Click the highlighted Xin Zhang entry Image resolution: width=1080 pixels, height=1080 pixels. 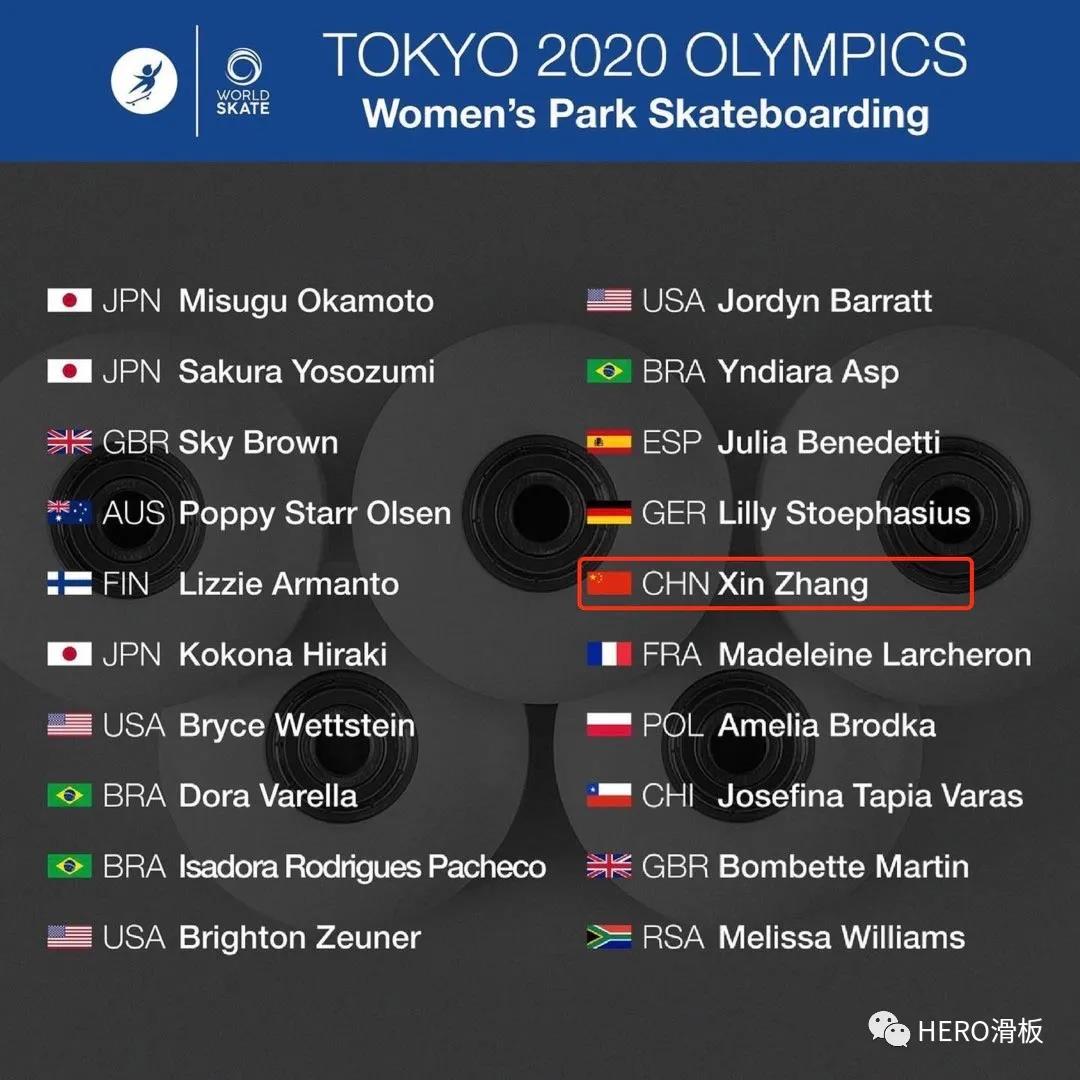[776, 583]
